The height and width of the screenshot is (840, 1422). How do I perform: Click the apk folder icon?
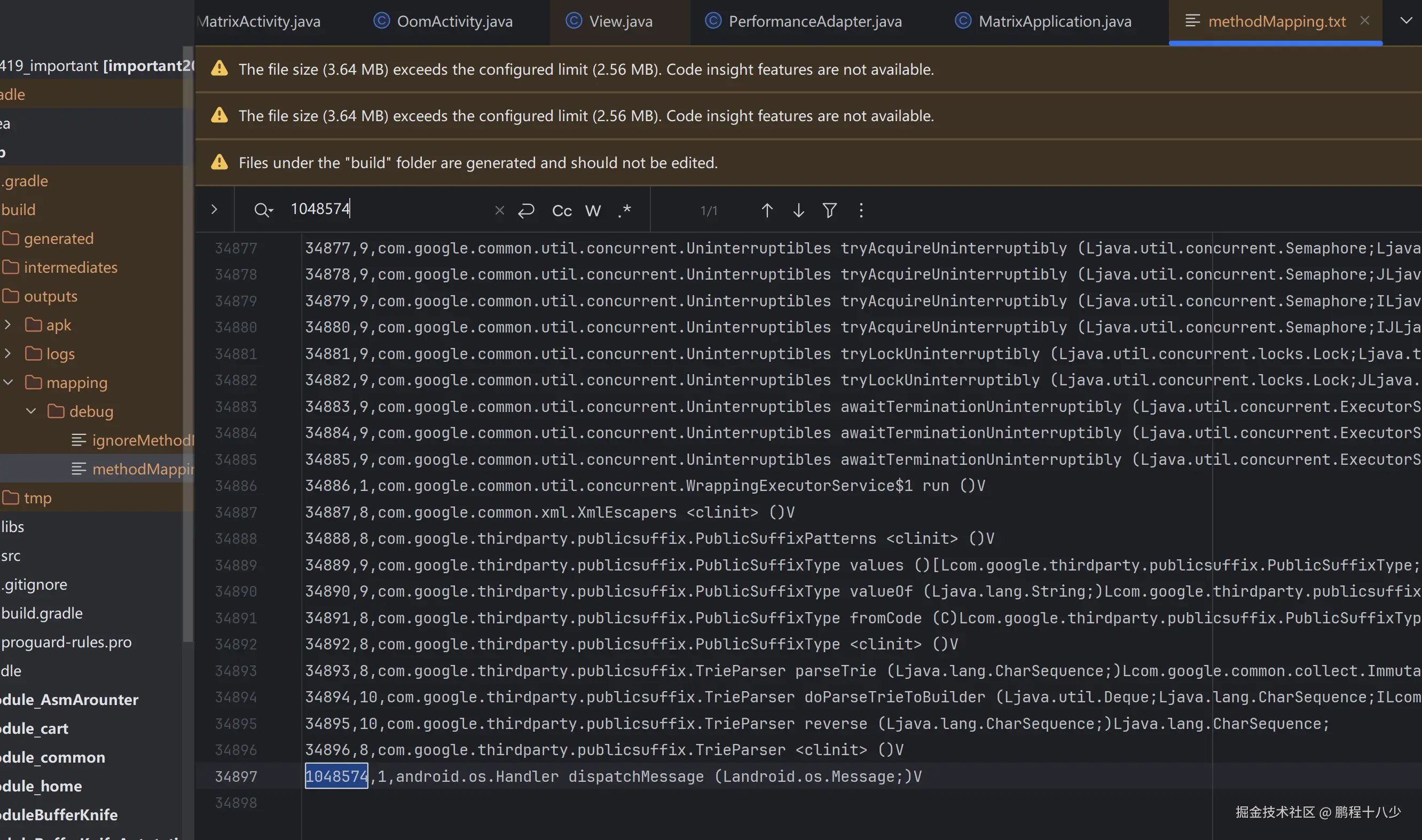pyautogui.click(x=34, y=324)
